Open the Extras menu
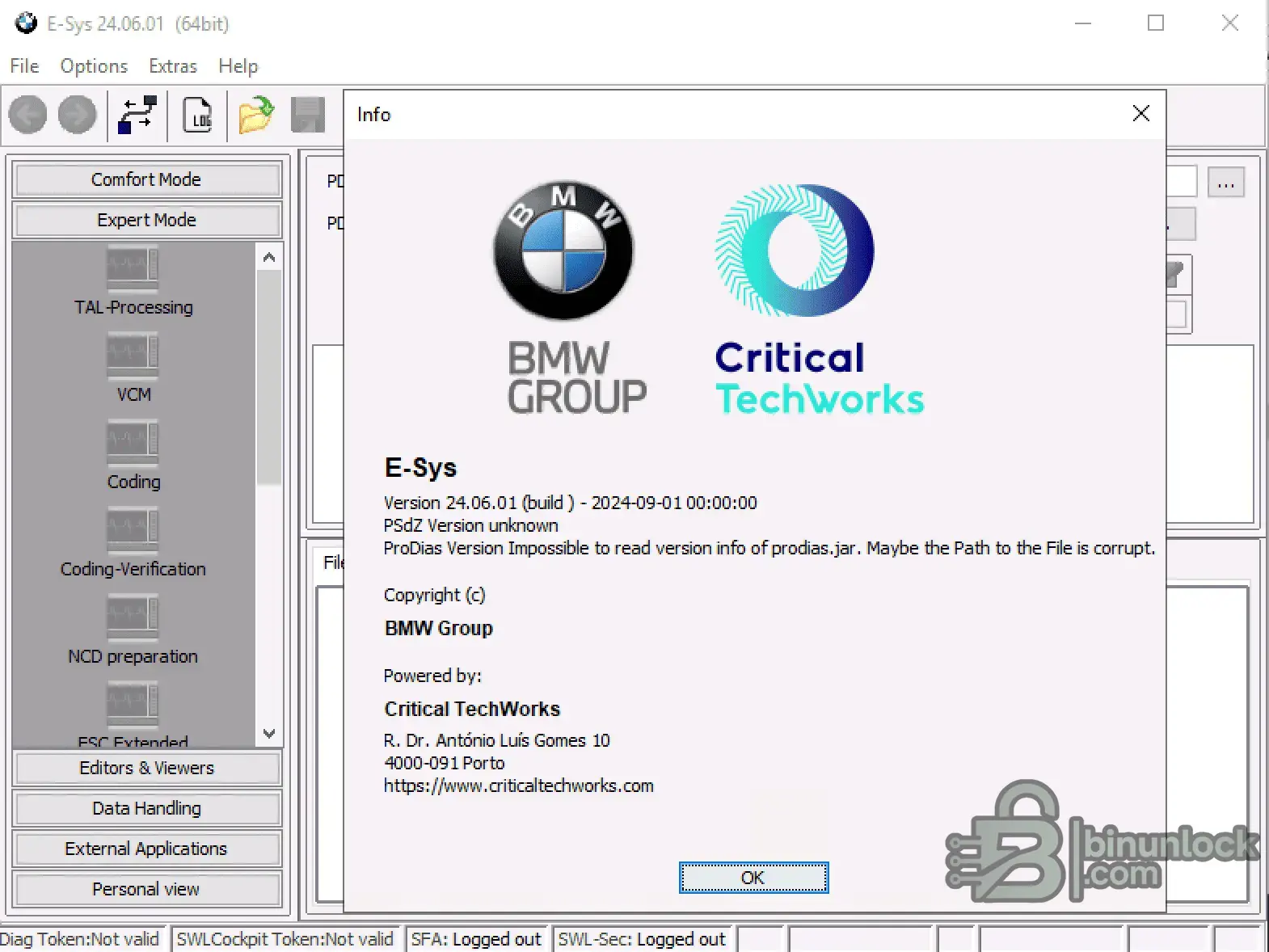This screenshot has height=952, width=1269. 173,66
